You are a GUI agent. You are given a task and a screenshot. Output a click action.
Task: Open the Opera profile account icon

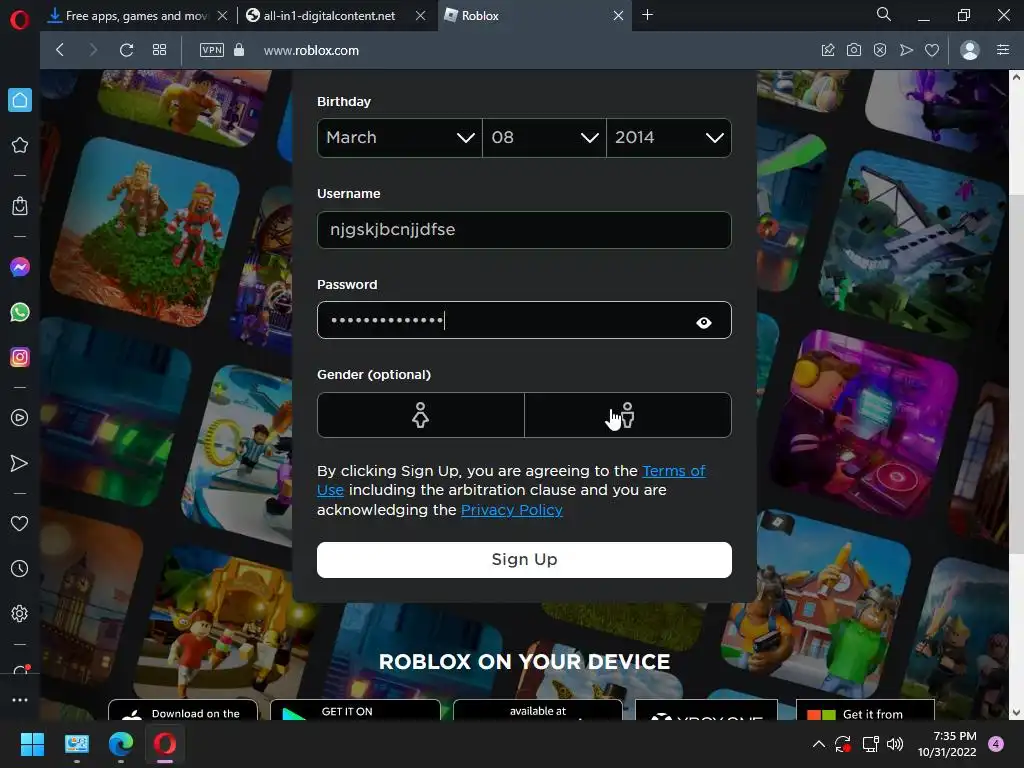970,50
